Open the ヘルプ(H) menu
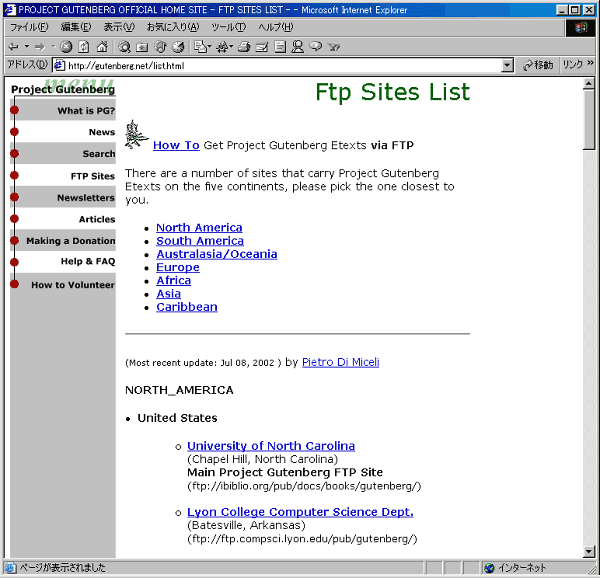 tap(276, 27)
